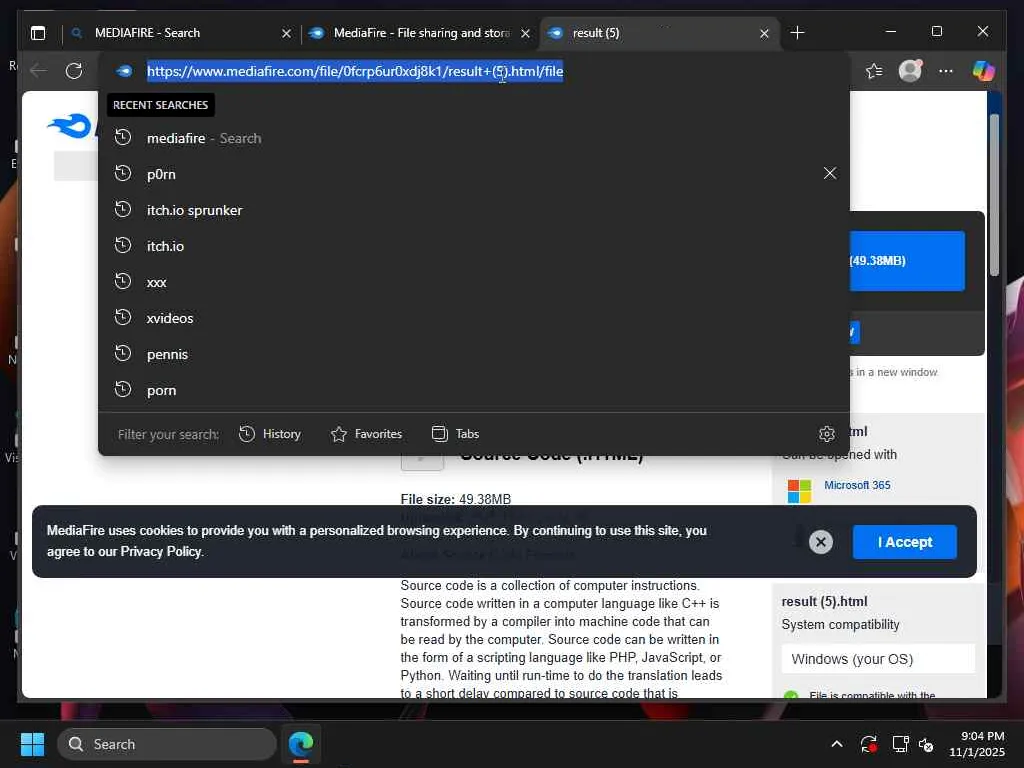Image resolution: width=1024 pixels, height=768 pixels.
Task: Dismiss the cookie banner with X
Action: (x=821, y=541)
